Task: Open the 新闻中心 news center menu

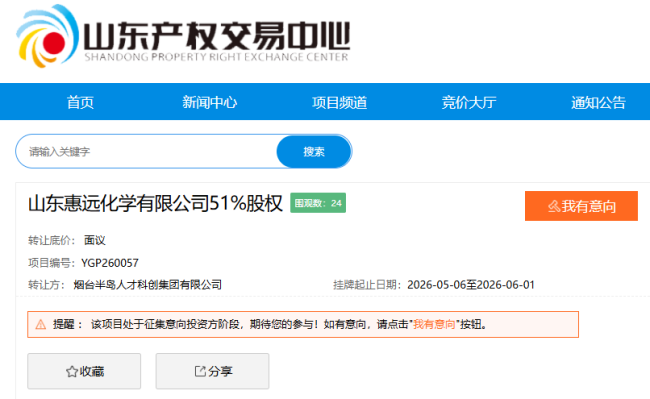Action: [x=210, y=102]
